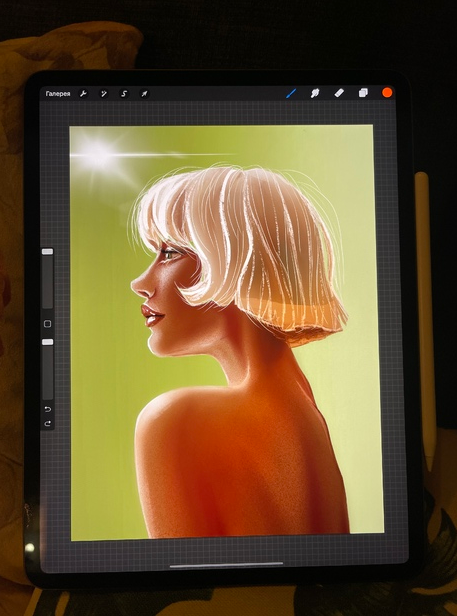The image size is (457, 616).
Task: Redo with the redo arrow
Action: tap(48, 423)
